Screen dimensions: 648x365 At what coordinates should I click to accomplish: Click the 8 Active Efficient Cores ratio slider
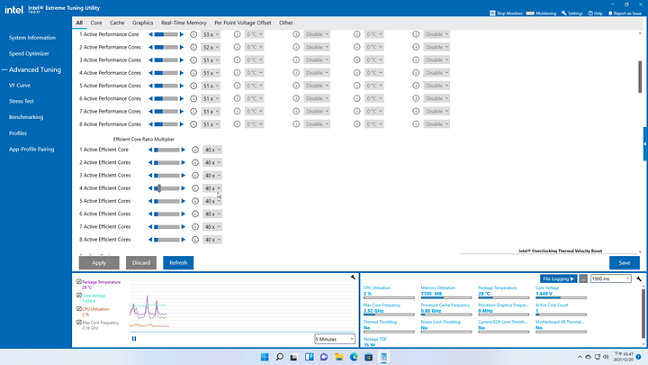167,239
